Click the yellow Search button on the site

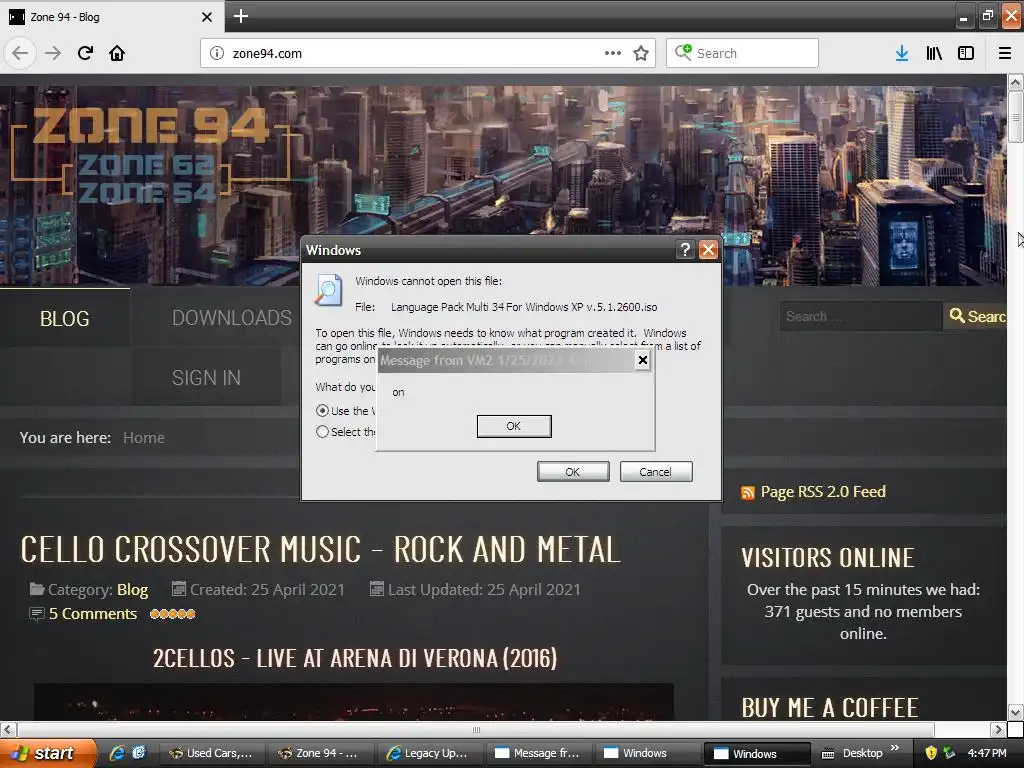976,316
